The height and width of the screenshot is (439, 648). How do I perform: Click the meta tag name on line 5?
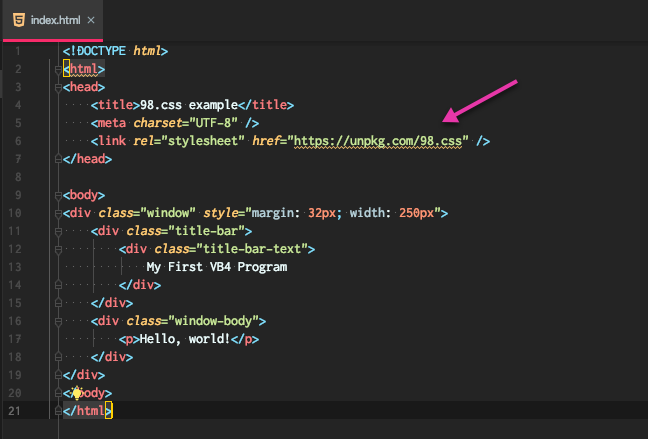pos(112,123)
